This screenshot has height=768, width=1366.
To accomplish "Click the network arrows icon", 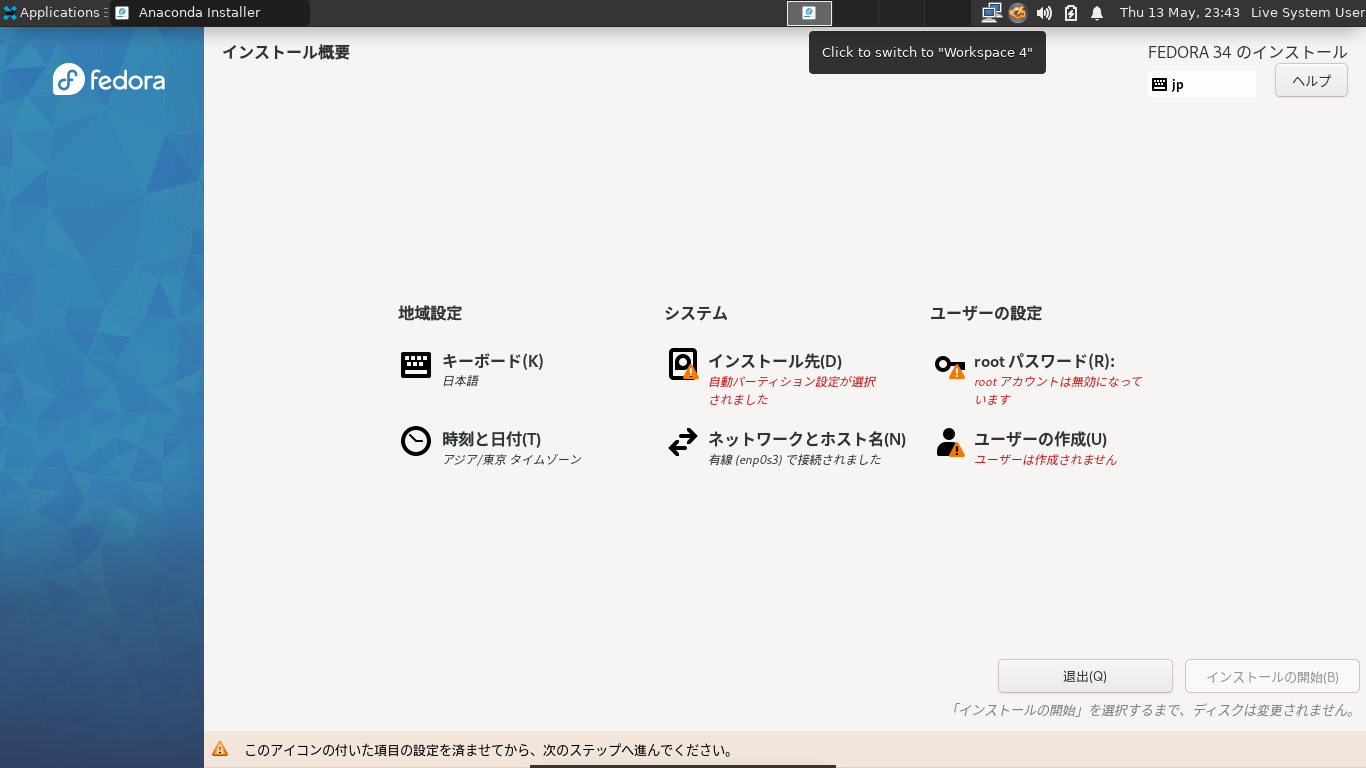I will tap(683, 442).
